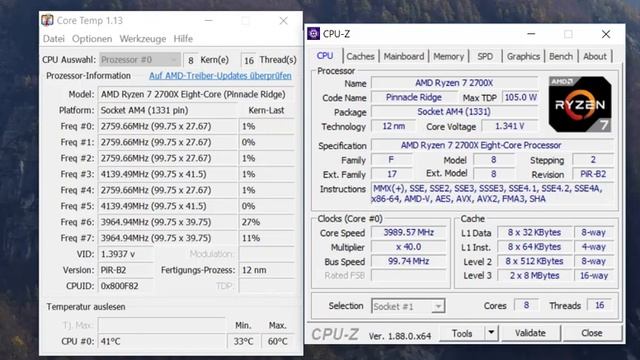Click the Core Temp app icon
640x360 pixels.
(47, 20)
